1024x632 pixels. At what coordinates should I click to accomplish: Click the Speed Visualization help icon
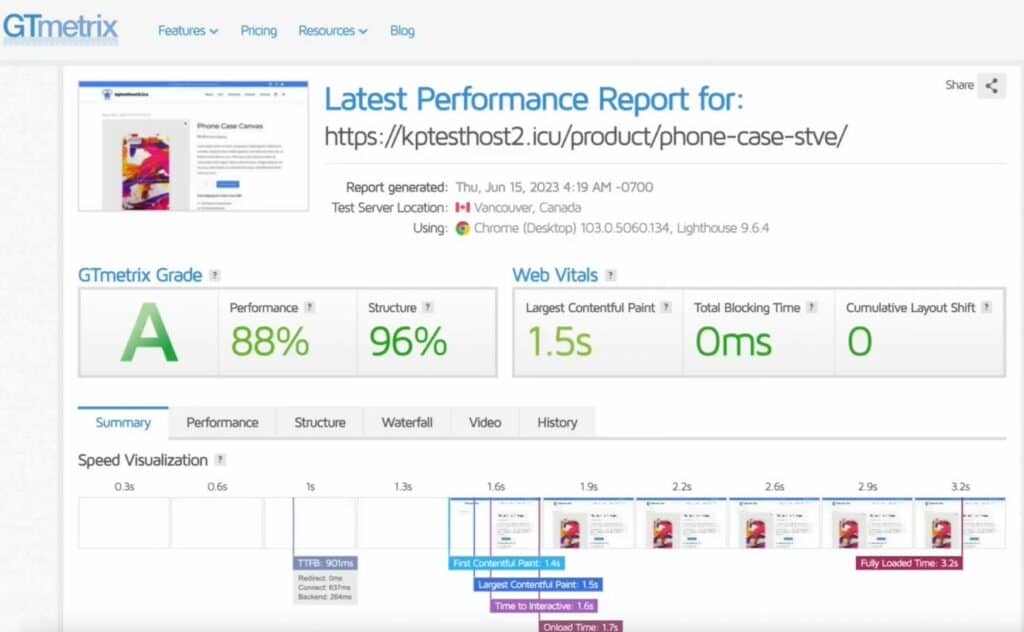(x=220, y=460)
